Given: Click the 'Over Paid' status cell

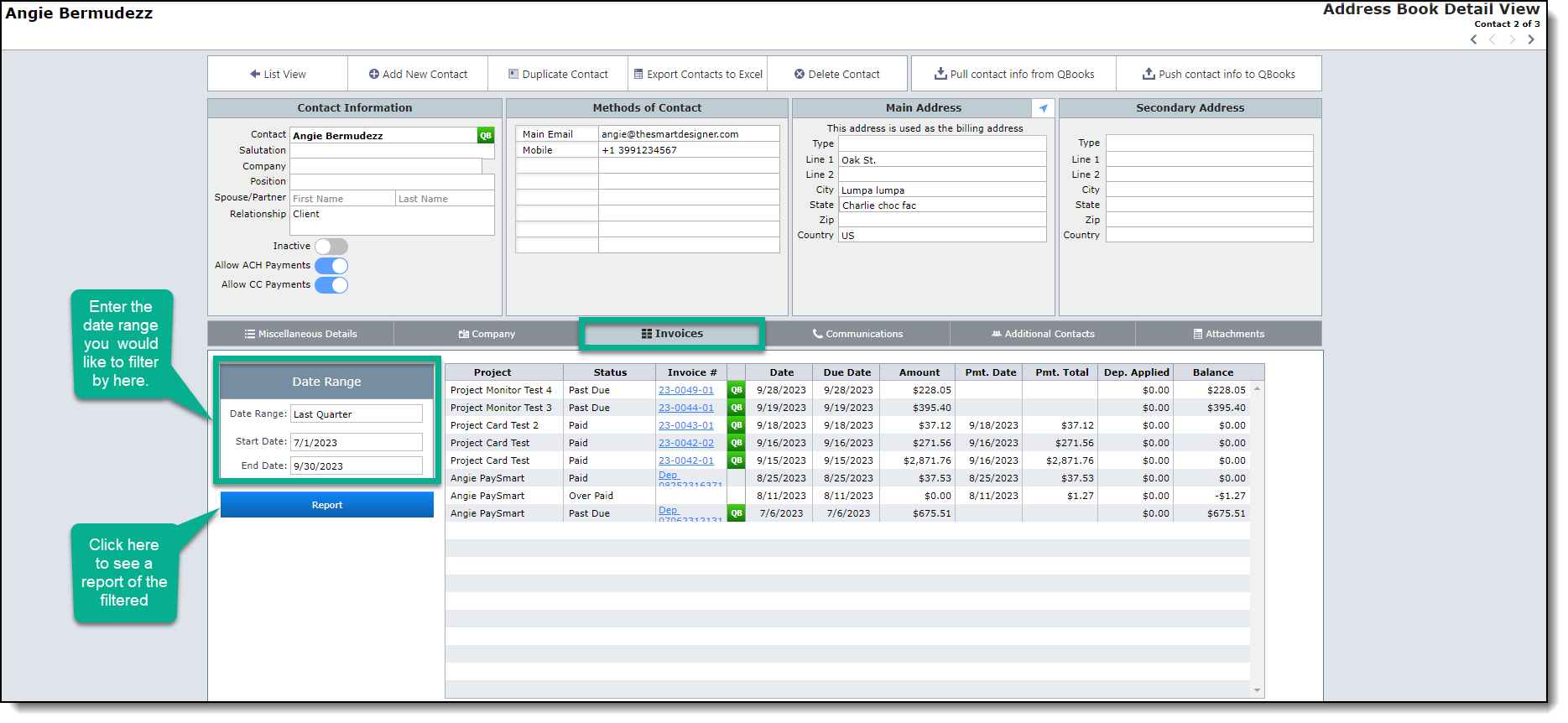Looking at the screenshot, I should click(609, 496).
